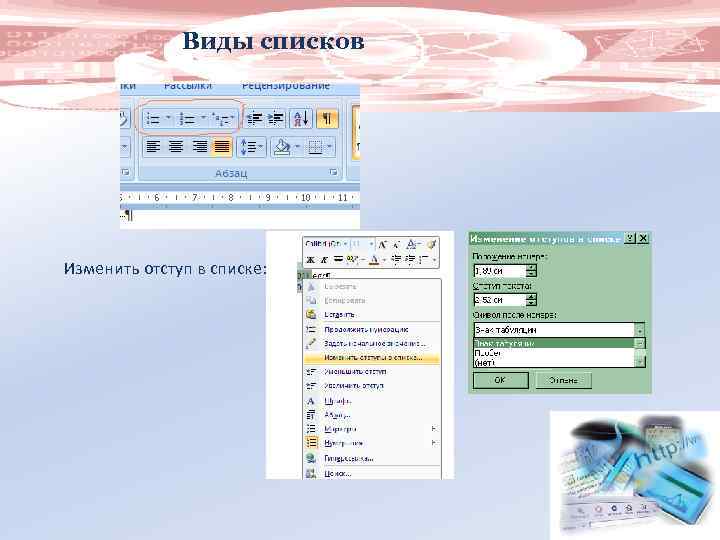Viewport: 720px width, 540px height.
Task: Decrease indent using the ribbon button
Action: [x=255, y=119]
